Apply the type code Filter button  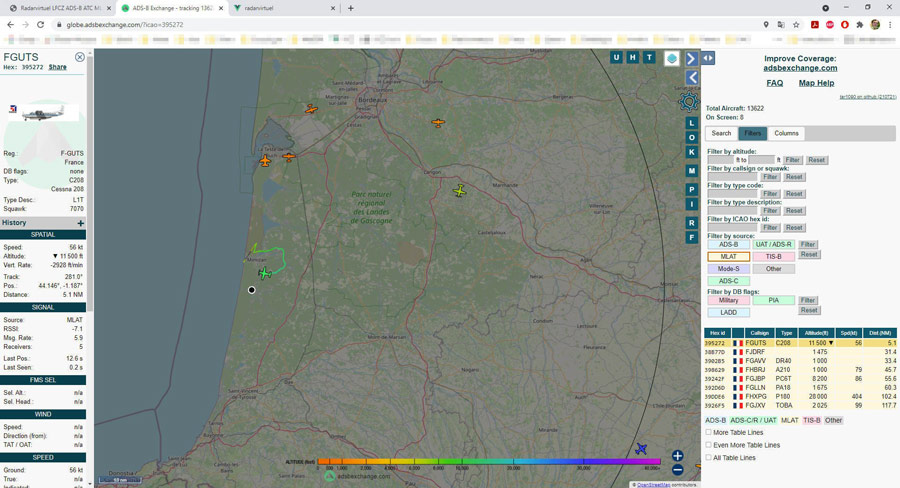[x=770, y=193]
